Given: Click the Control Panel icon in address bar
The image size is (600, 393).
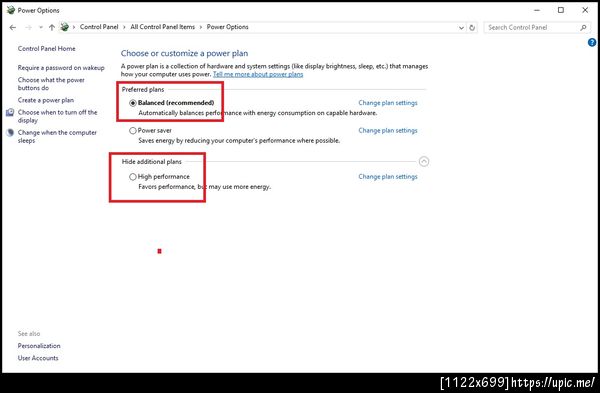Looking at the screenshot, I should [65, 27].
